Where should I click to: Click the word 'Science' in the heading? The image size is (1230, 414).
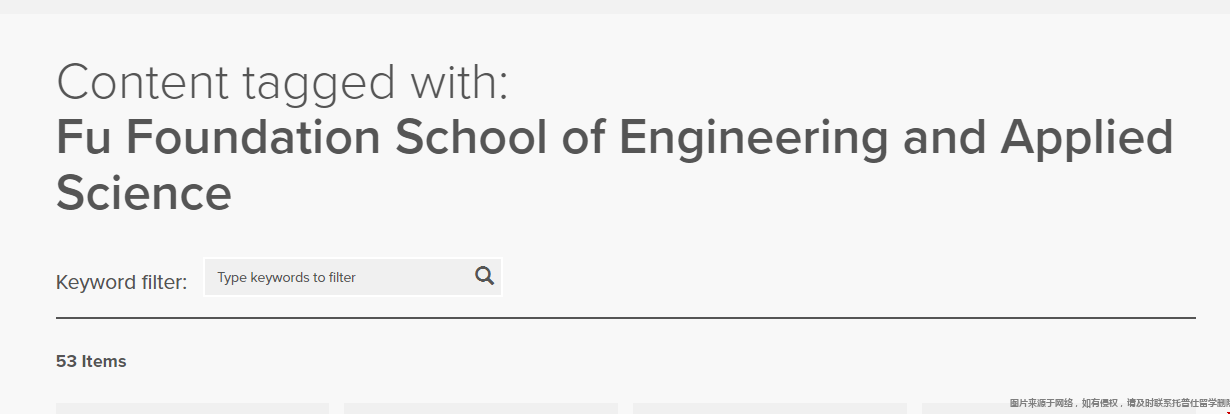point(144,192)
